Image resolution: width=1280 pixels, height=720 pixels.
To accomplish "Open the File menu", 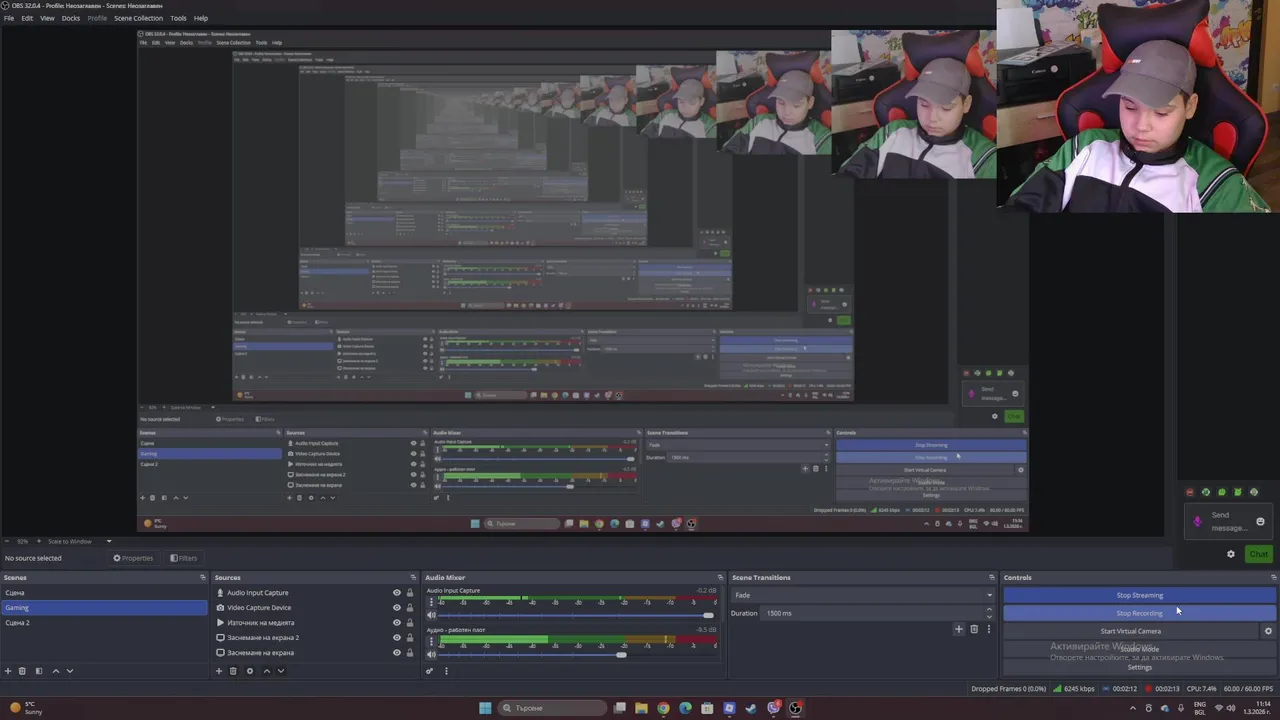I will [x=9, y=18].
